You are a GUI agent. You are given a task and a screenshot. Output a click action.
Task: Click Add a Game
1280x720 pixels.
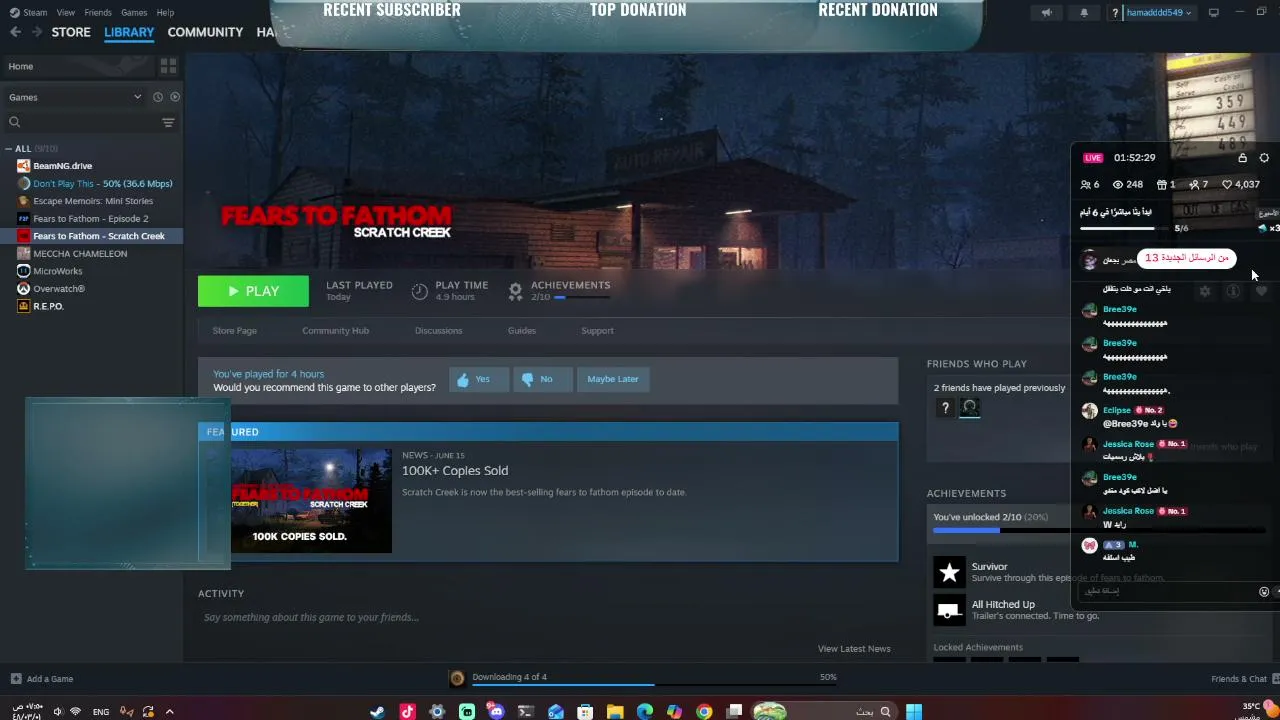(x=42, y=679)
